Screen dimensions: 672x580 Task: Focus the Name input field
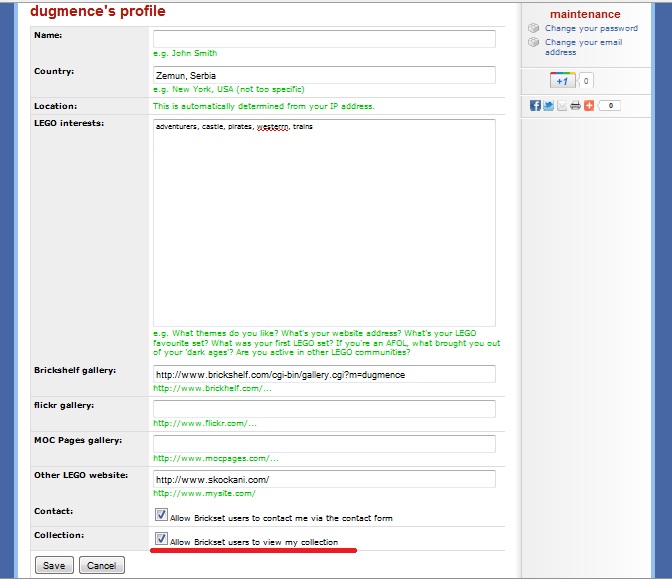click(x=324, y=39)
